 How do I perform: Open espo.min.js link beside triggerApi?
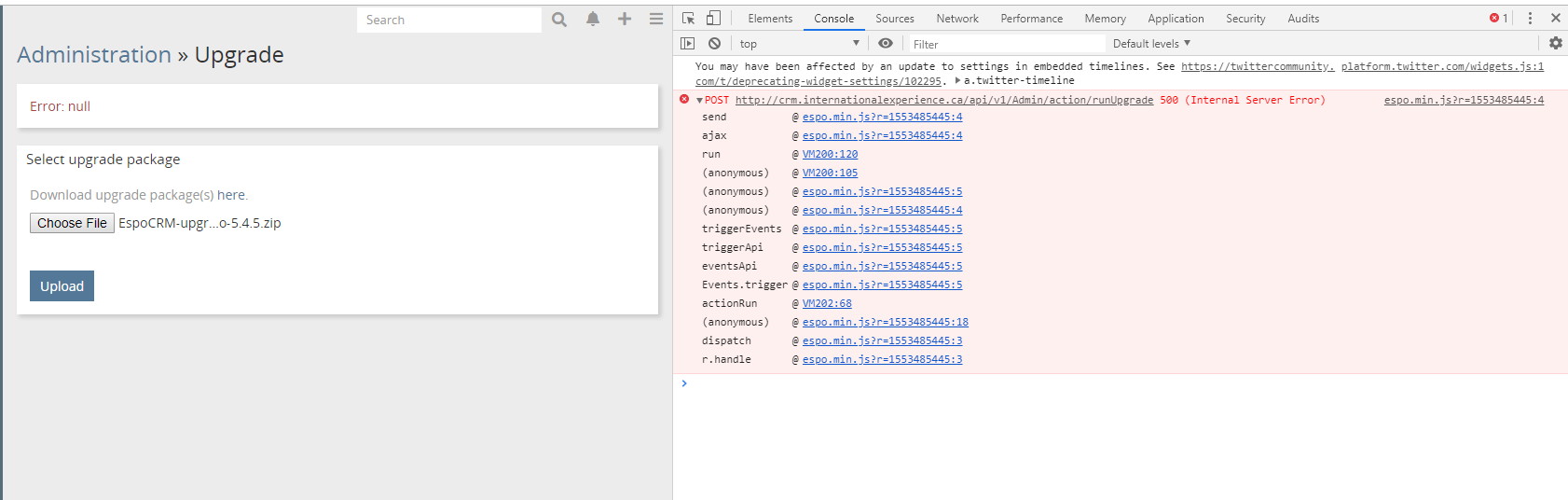(882, 247)
